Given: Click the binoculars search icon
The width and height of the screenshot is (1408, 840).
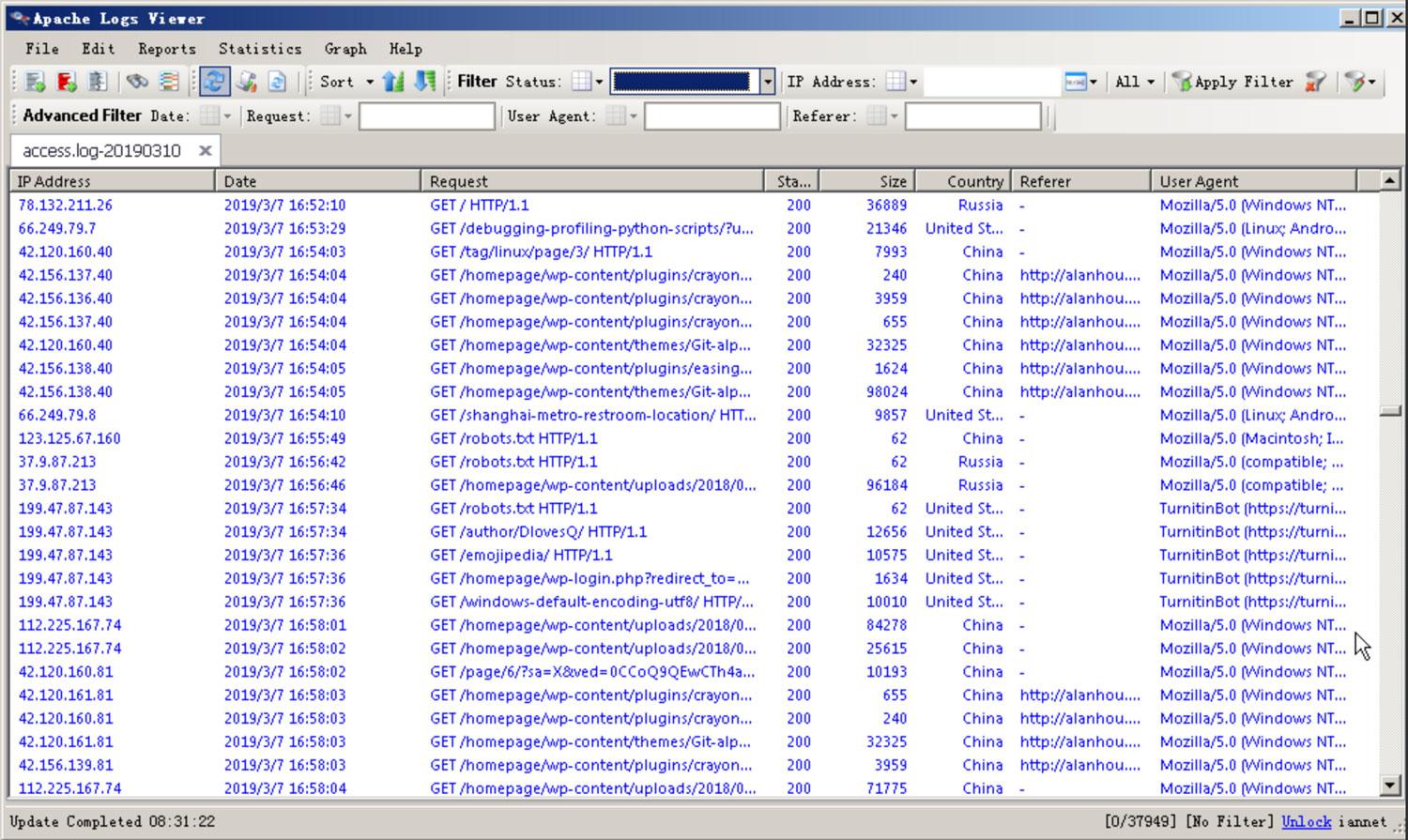Looking at the screenshot, I should pyautogui.click(x=137, y=82).
